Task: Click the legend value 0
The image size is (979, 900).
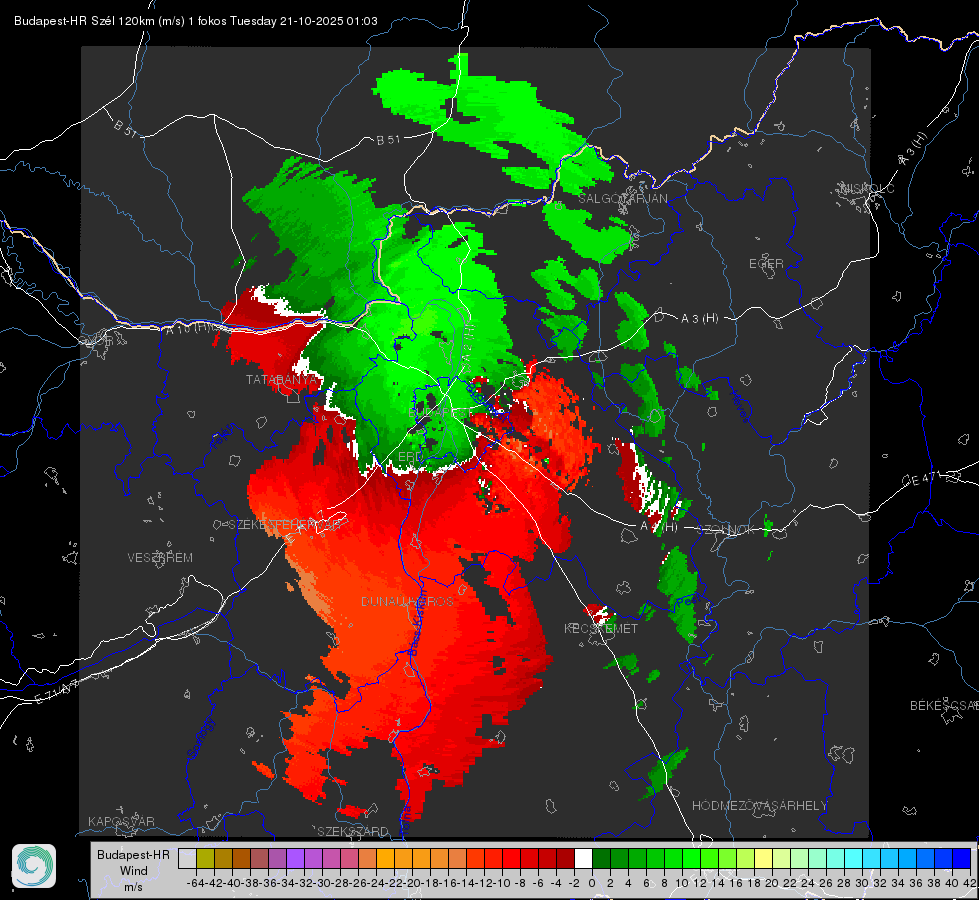Action: point(592,883)
